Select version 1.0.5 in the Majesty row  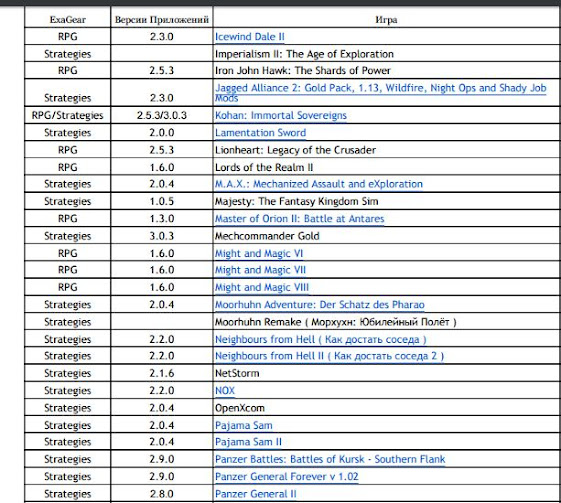tap(162, 201)
